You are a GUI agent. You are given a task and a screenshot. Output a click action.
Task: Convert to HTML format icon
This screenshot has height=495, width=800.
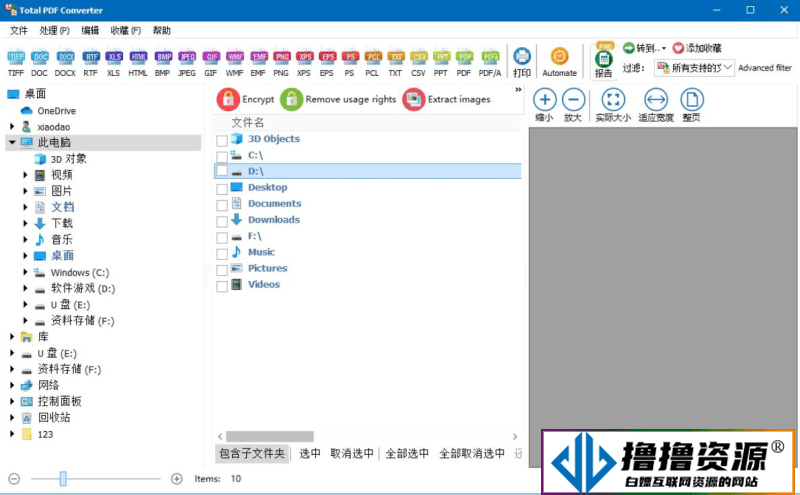[138, 63]
